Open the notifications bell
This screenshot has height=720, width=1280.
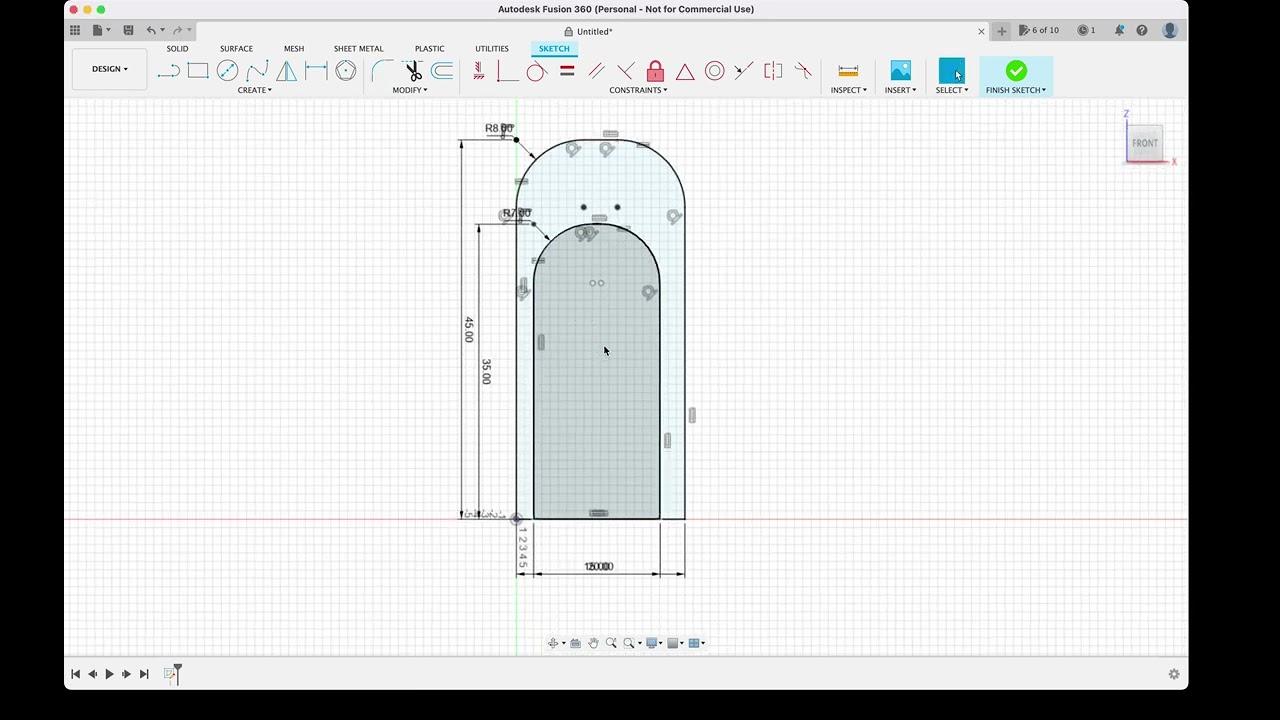tap(1119, 30)
